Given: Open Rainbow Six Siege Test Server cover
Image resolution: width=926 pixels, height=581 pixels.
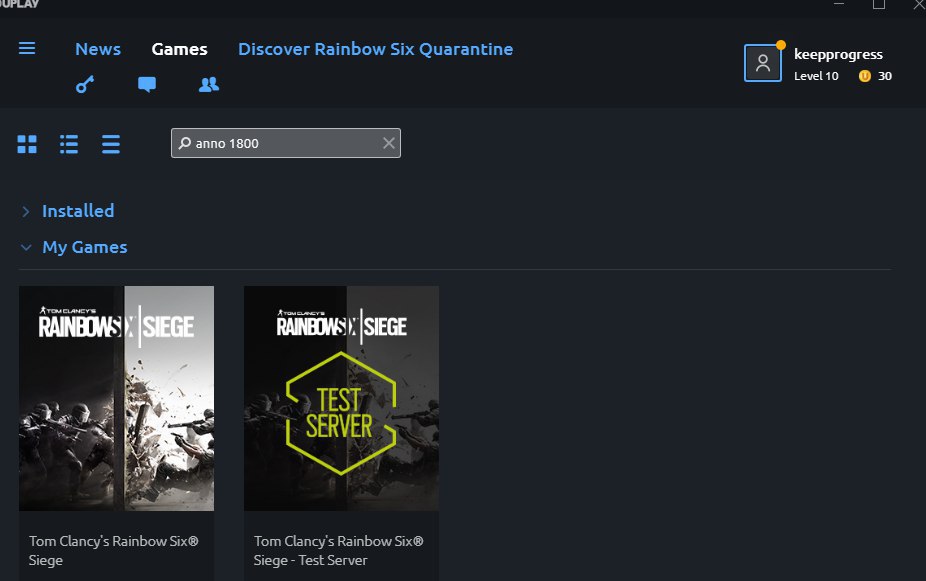Looking at the screenshot, I should tap(341, 398).
